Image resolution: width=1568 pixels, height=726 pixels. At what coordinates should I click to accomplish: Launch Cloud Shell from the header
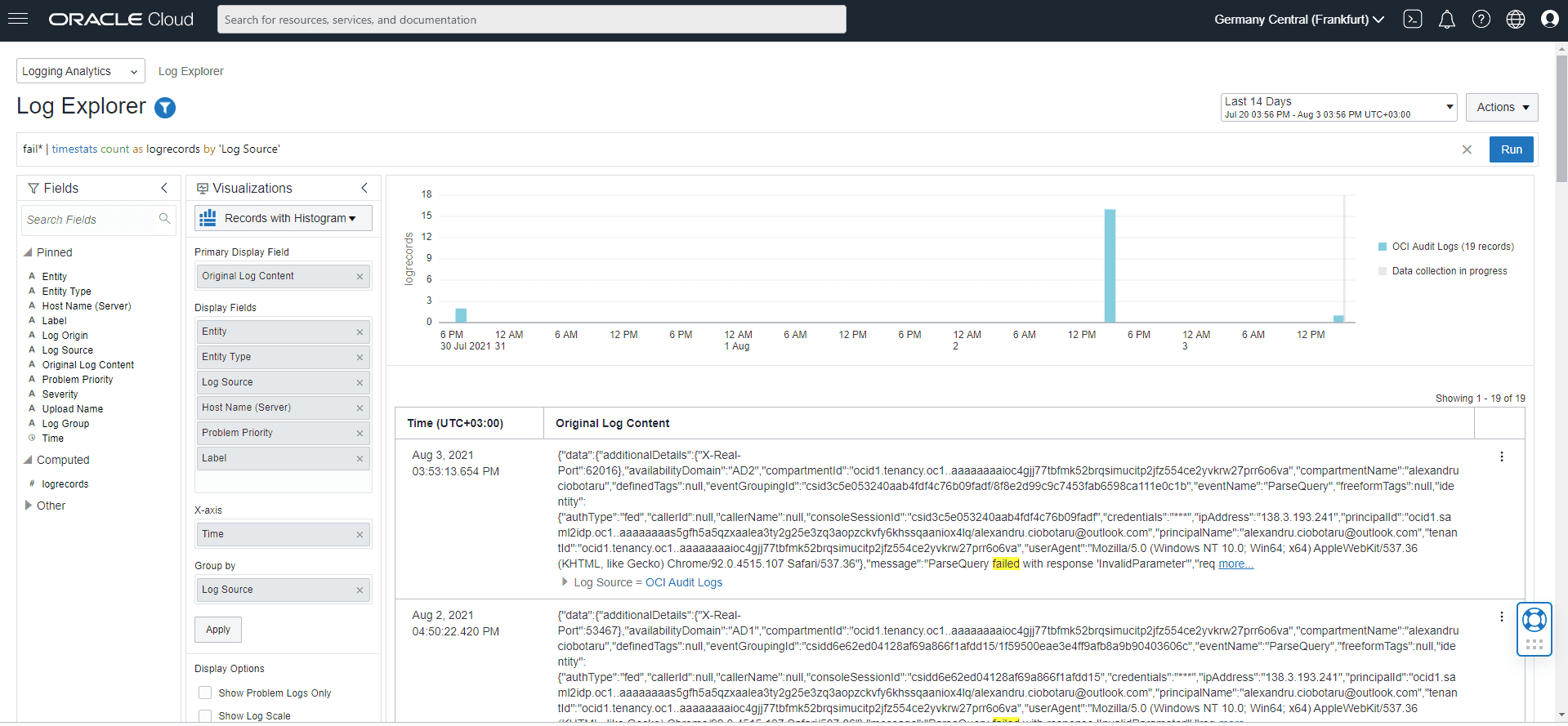click(x=1413, y=20)
